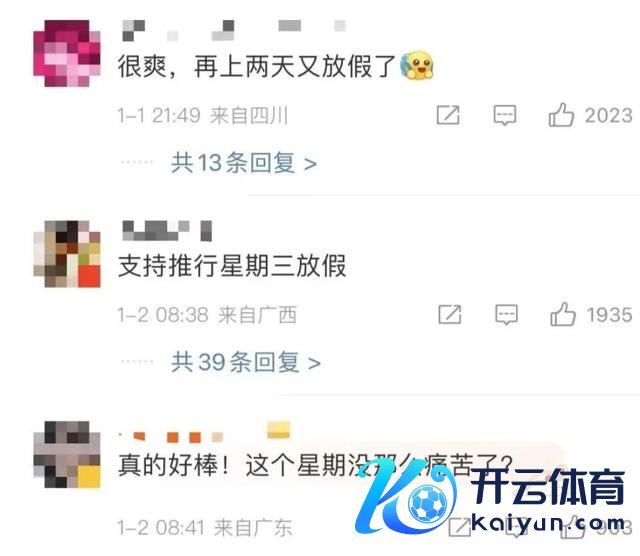
Task: Tap the emoji after 又放假了
Action: click(x=417, y=65)
